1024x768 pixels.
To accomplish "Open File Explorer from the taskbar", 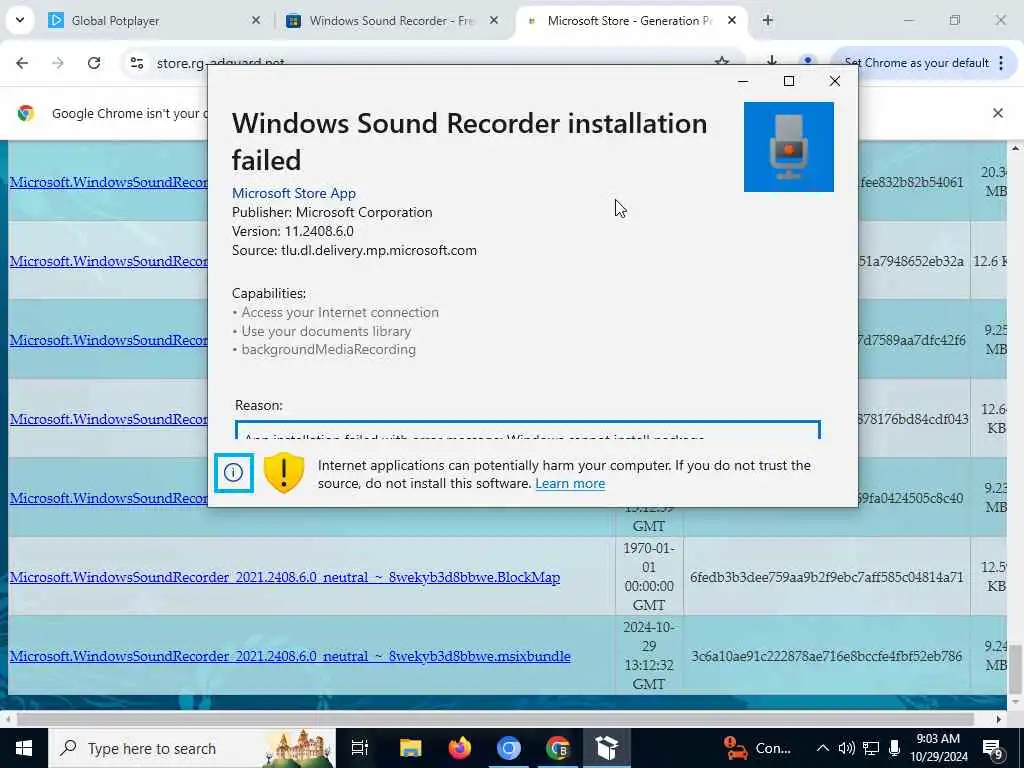I will click(x=411, y=748).
